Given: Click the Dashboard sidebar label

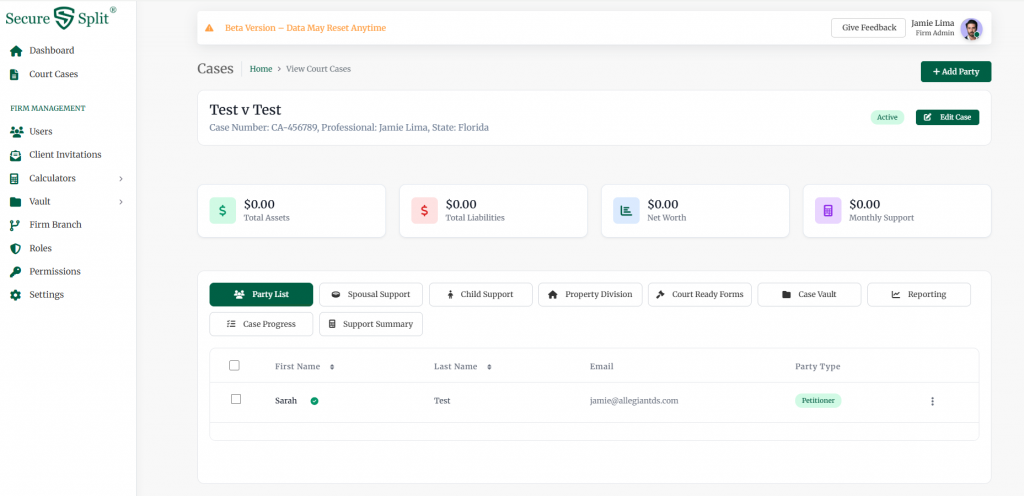Looking at the screenshot, I should click(52, 51).
